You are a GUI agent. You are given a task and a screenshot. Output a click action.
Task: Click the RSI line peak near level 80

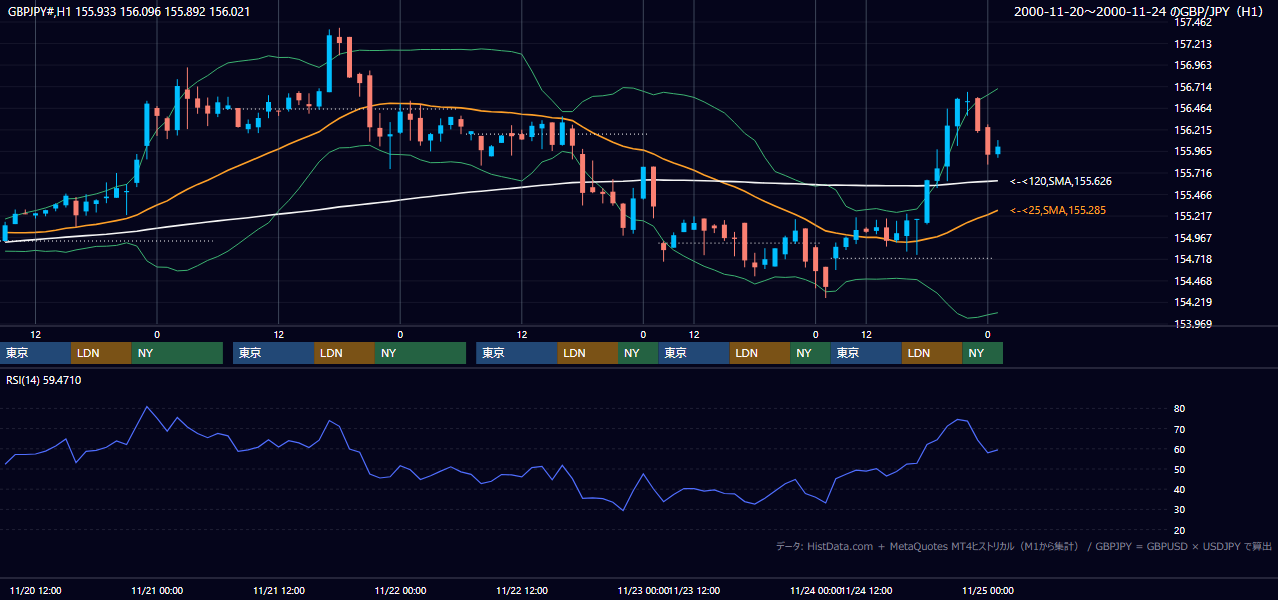(147, 407)
